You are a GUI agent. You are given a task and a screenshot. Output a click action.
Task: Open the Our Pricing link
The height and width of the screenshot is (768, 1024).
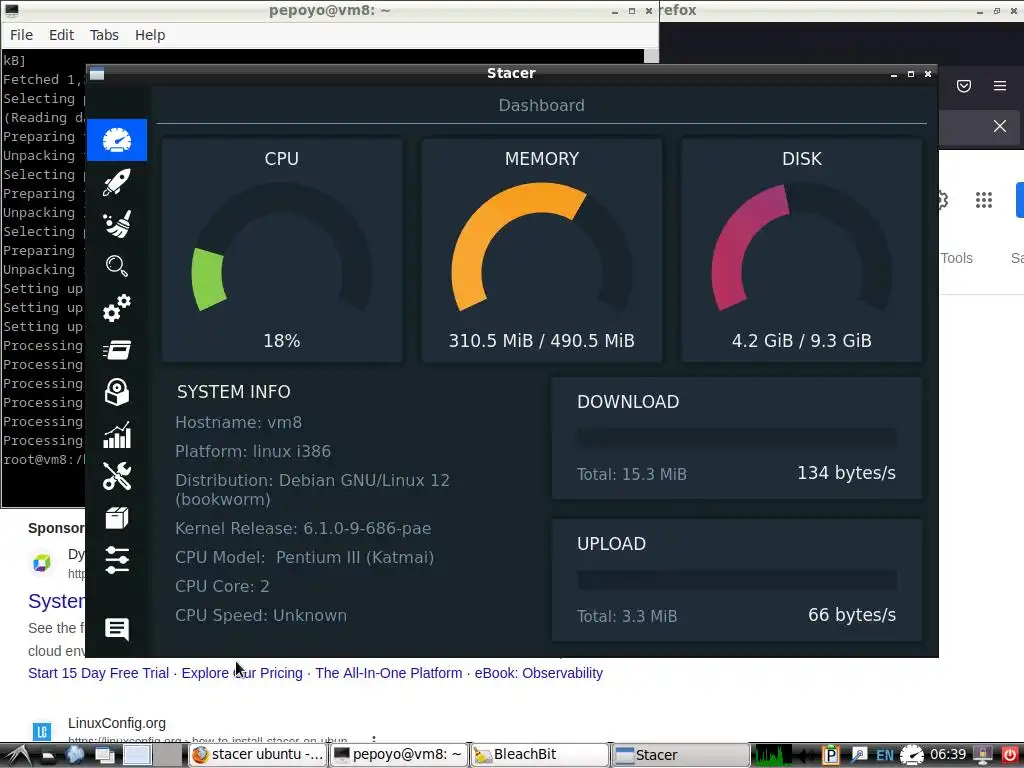242,673
